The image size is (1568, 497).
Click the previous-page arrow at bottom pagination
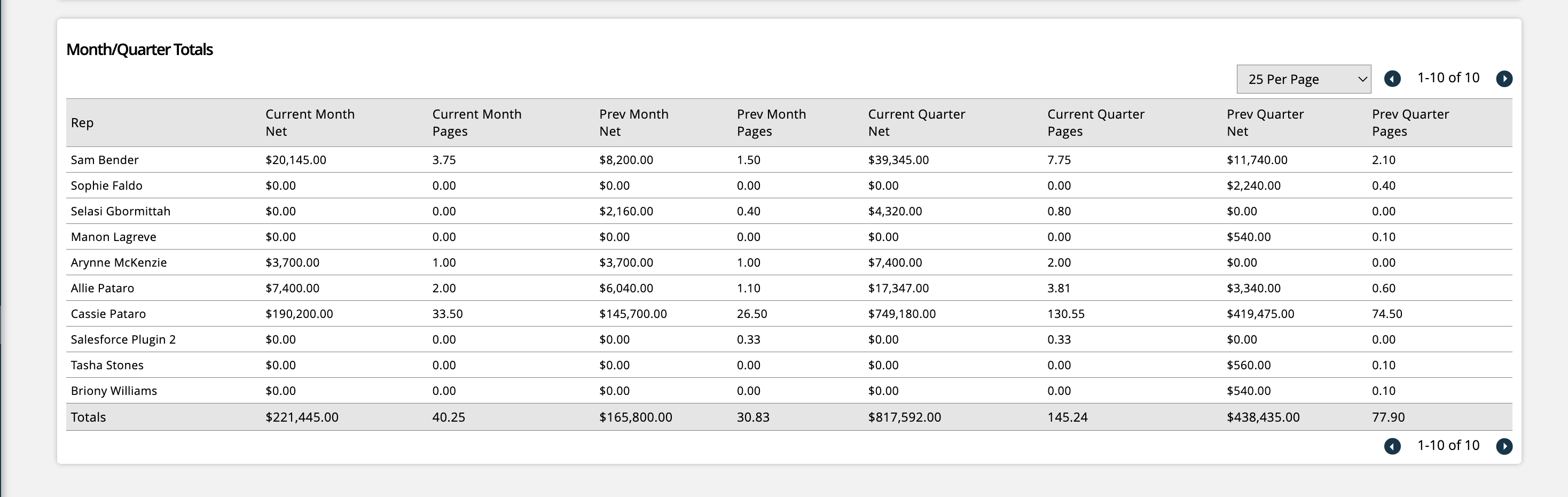point(1392,446)
